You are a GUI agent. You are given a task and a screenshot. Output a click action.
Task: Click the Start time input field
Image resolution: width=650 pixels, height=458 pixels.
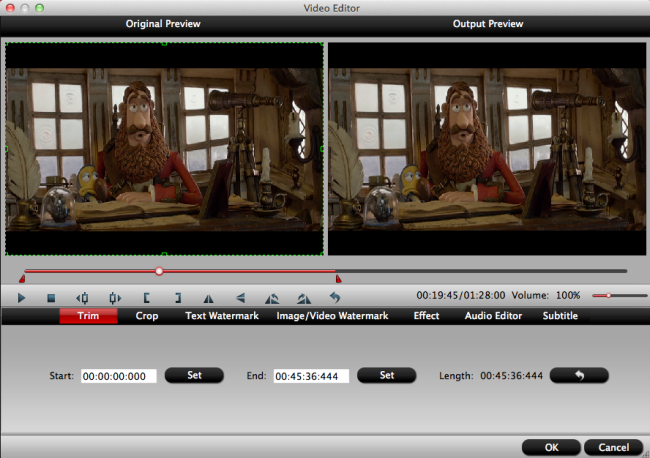click(119, 376)
